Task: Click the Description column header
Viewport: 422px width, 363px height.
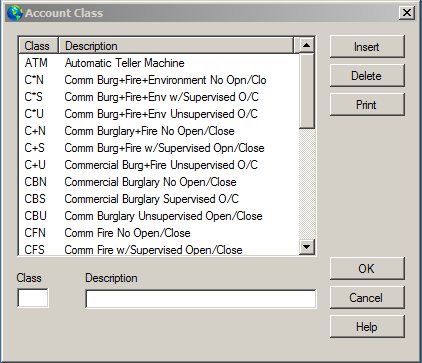Action: click(176, 45)
